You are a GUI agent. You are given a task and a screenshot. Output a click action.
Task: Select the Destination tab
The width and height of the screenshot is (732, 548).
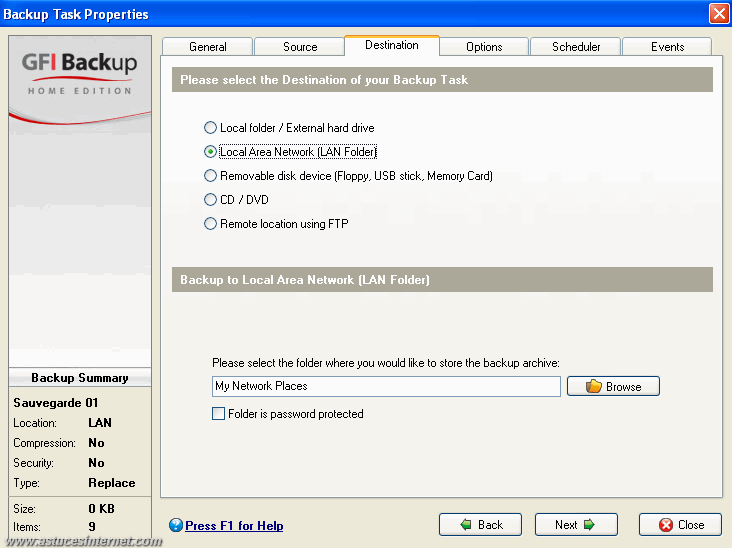coord(392,45)
